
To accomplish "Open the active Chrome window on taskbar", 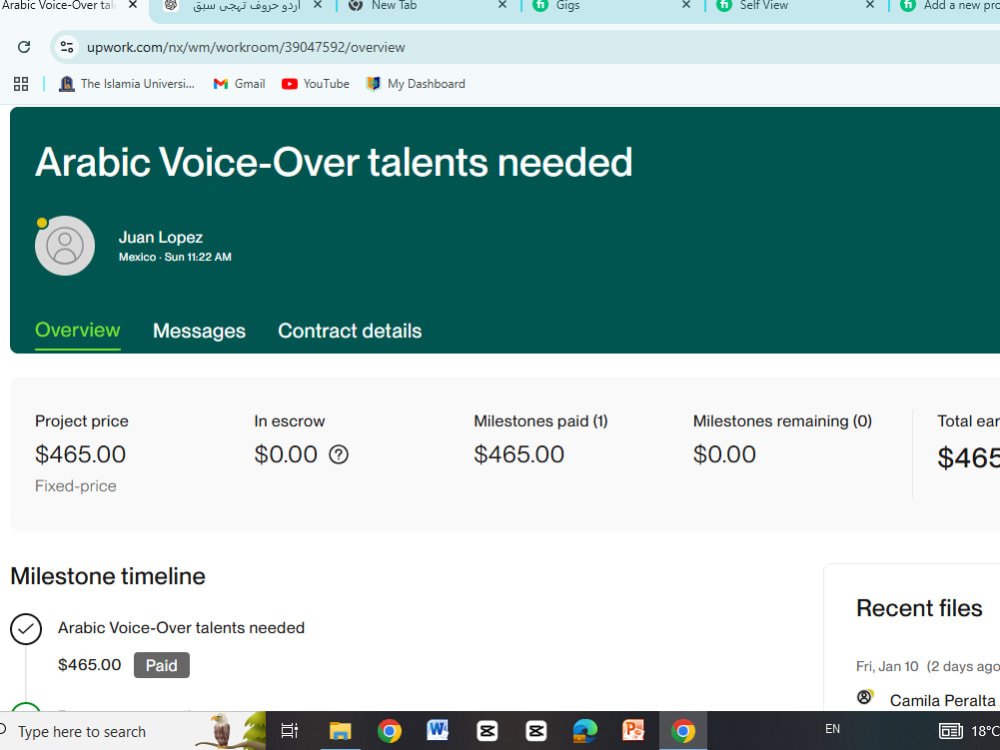I will [x=682, y=731].
